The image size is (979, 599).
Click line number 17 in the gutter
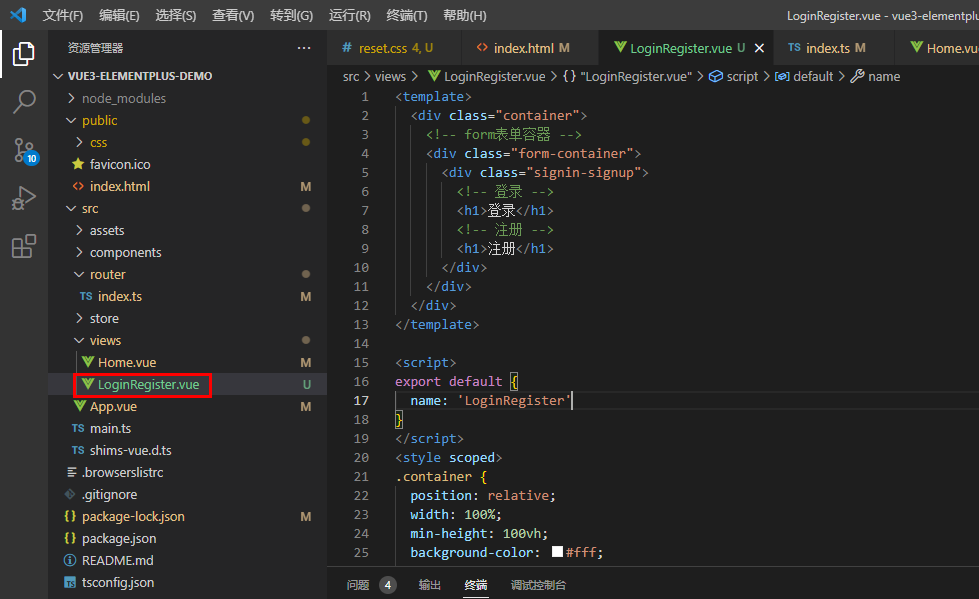(362, 400)
